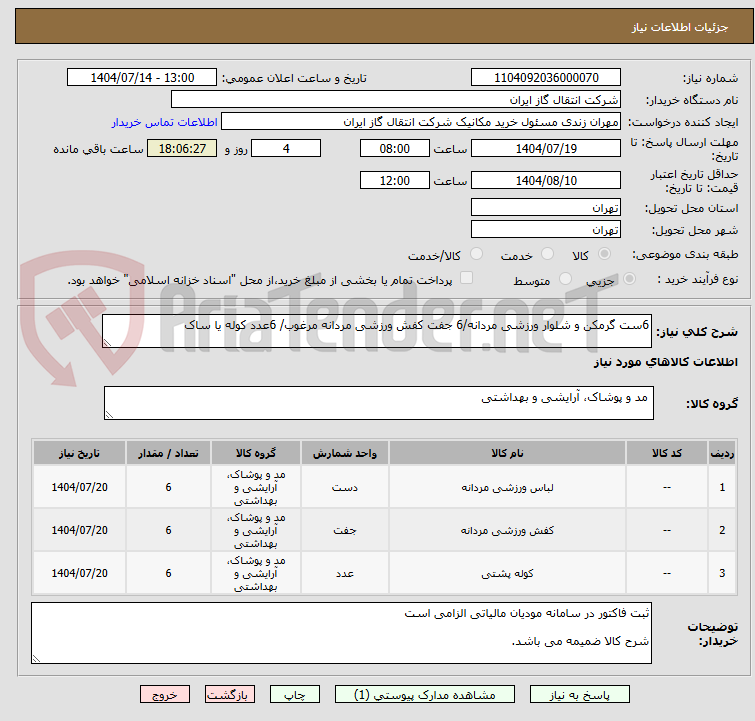Click the 'شهر محل تحویل' field

click(545, 230)
